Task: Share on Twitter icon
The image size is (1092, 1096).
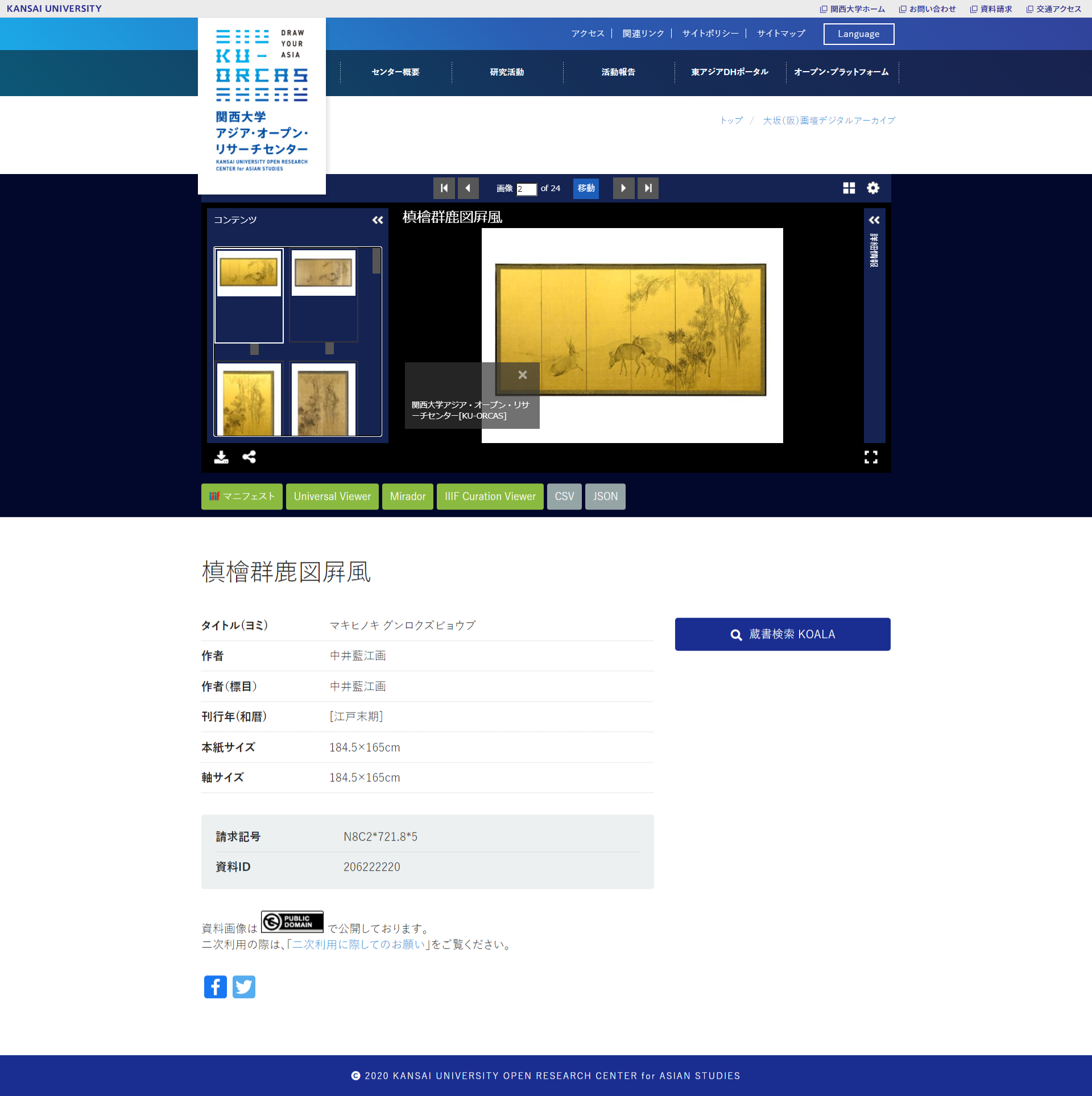Action: click(x=244, y=987)
